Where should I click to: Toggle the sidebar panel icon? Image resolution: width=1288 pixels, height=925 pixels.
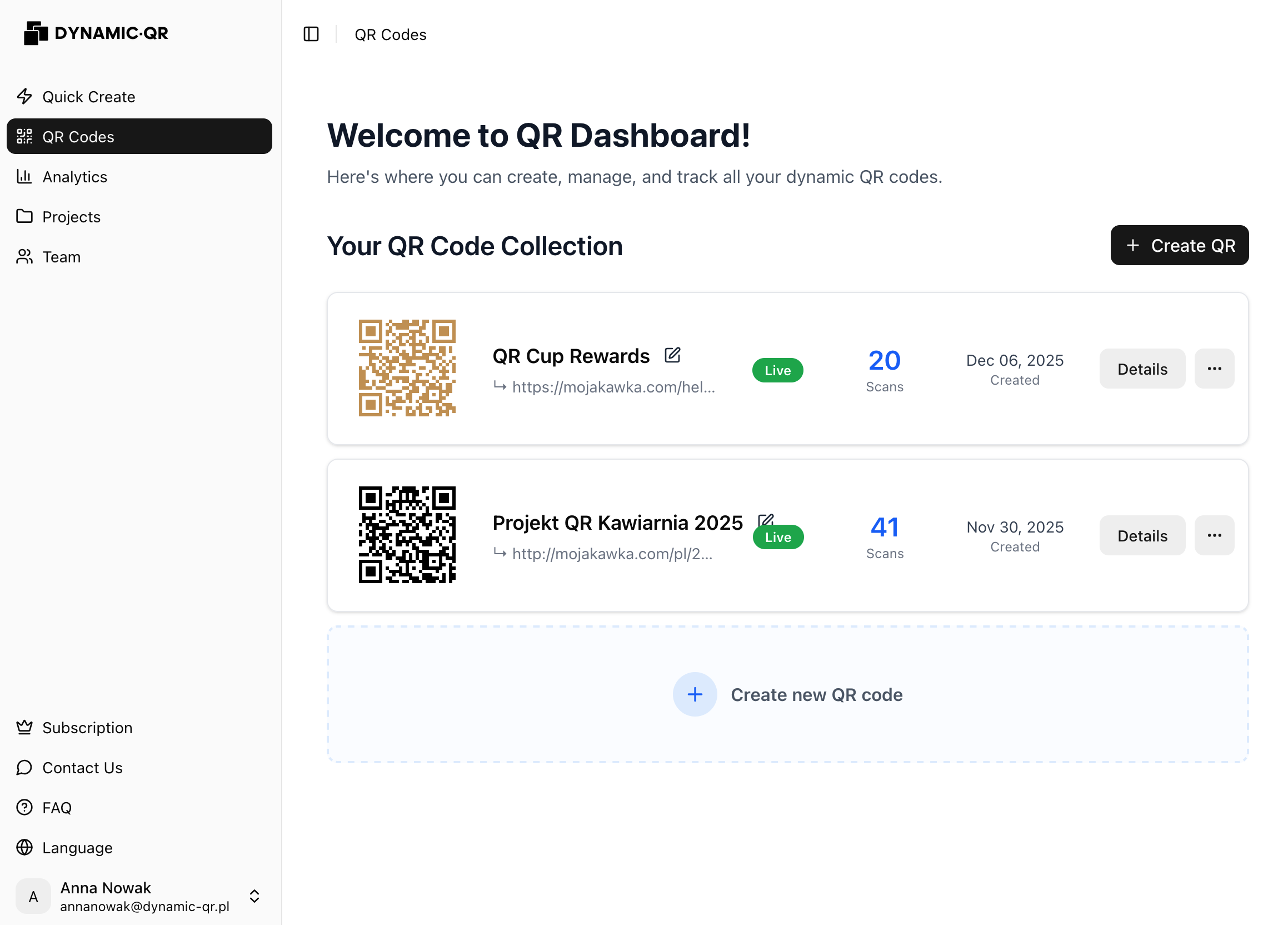[311, 34]
